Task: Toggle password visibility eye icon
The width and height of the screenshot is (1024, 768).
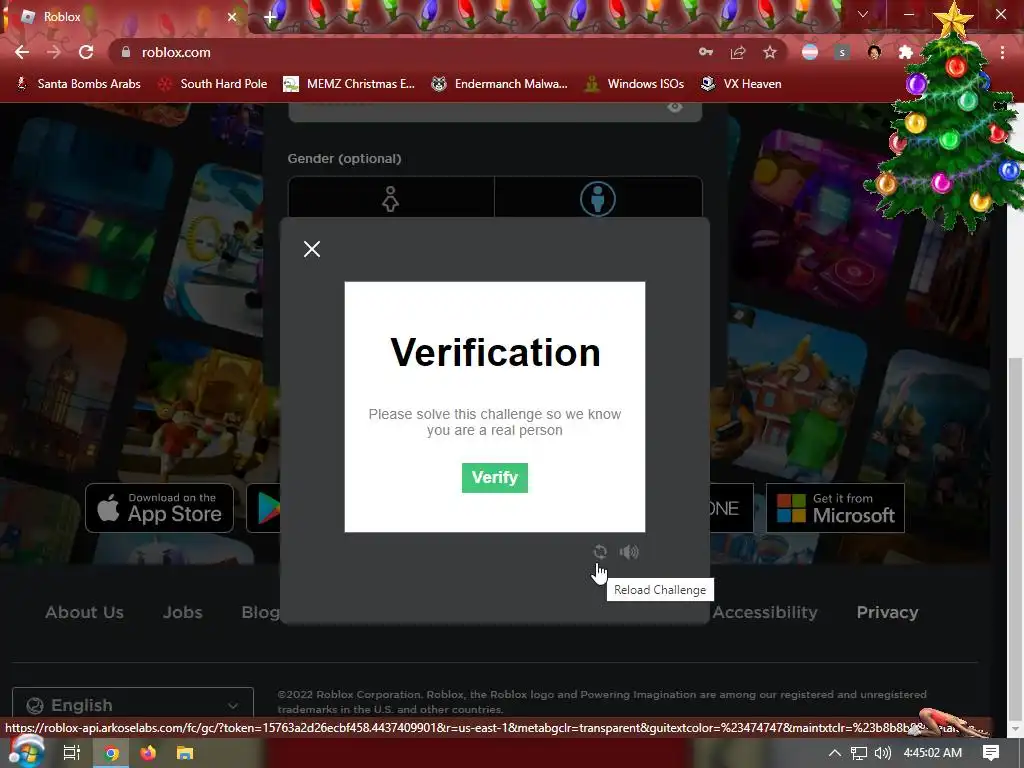Action: tap(675, 107)
